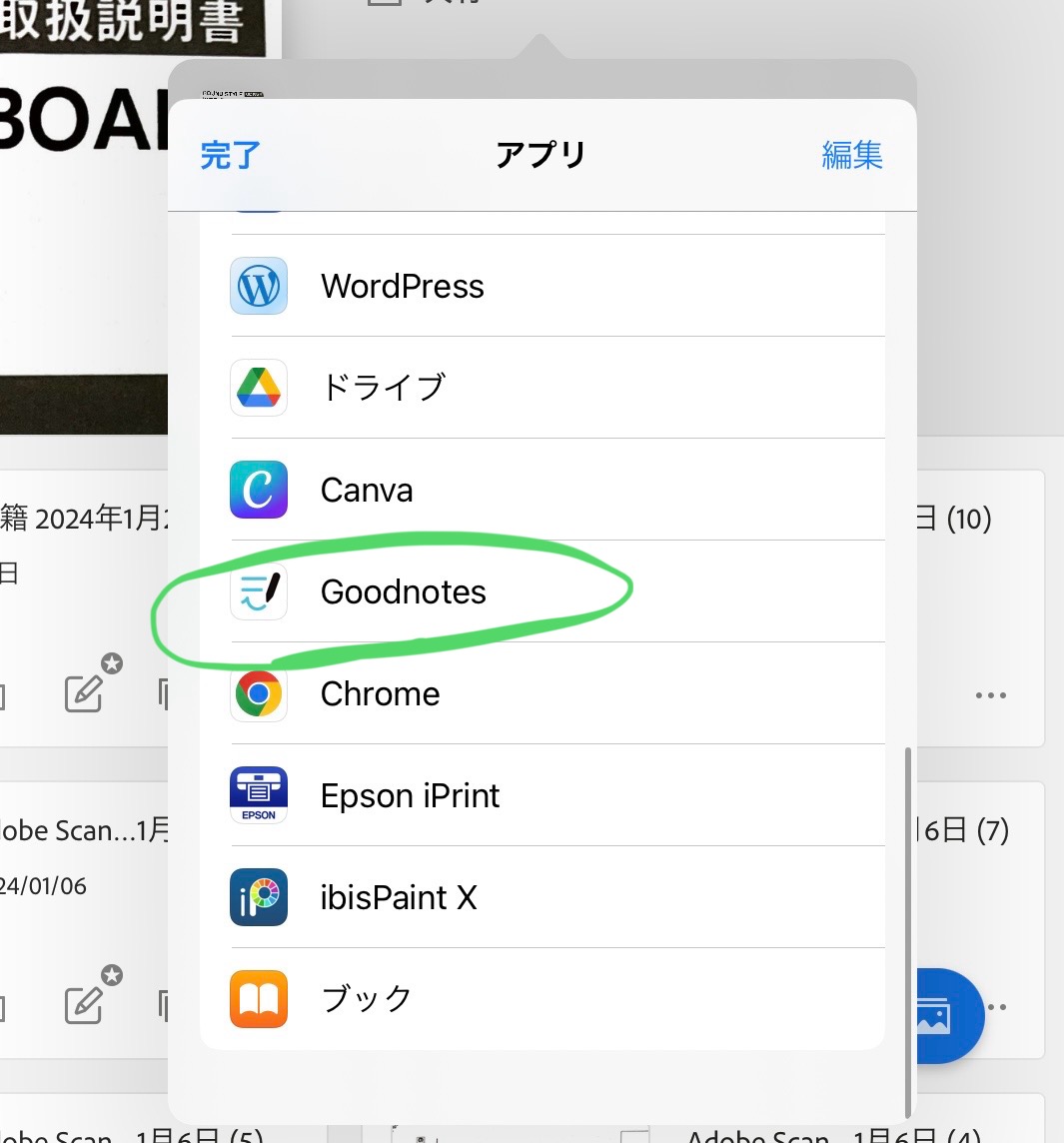
Task: Tap the WordPress app icon
Action: [259, 286]
